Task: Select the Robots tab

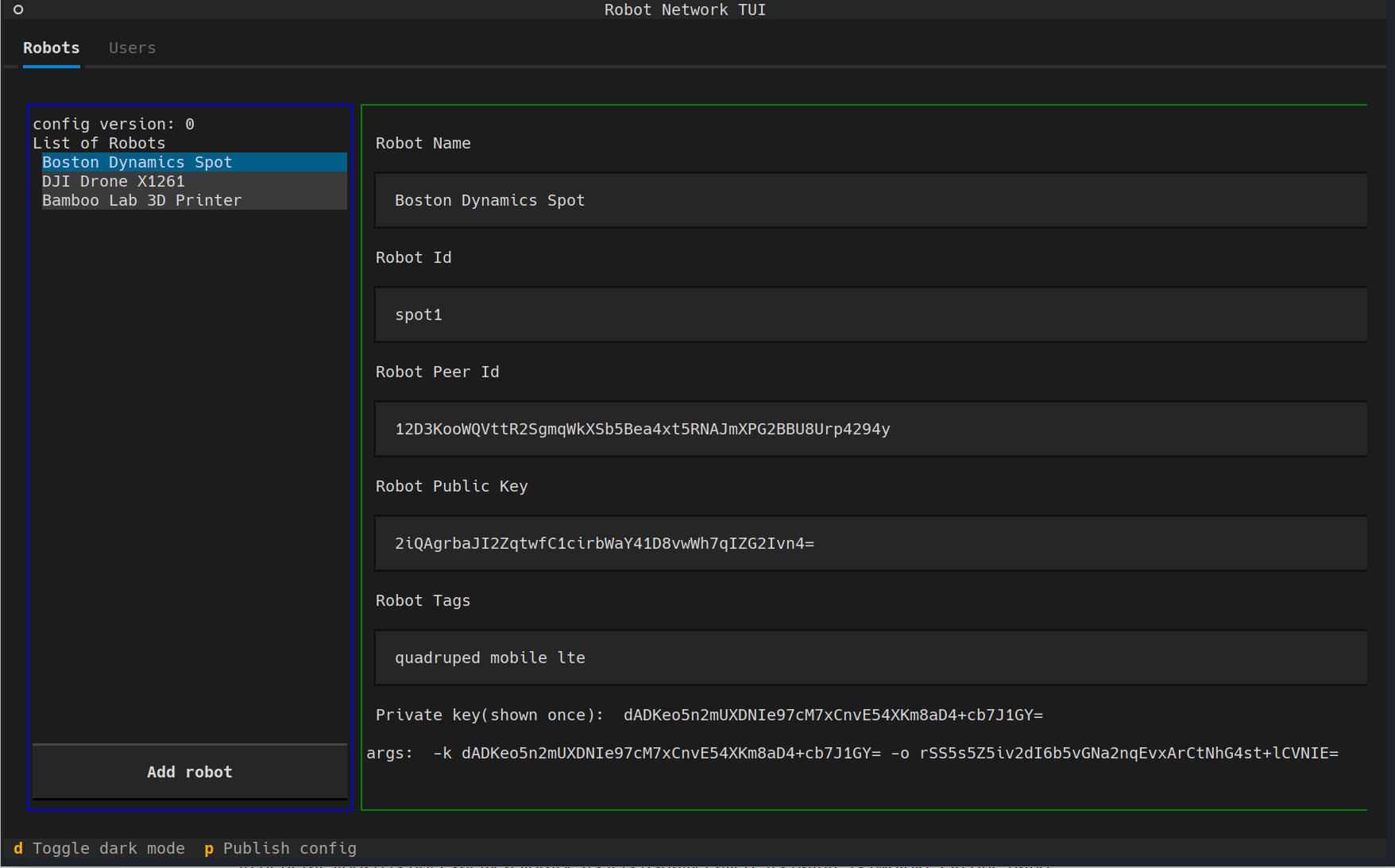Action: pos(52,48)
